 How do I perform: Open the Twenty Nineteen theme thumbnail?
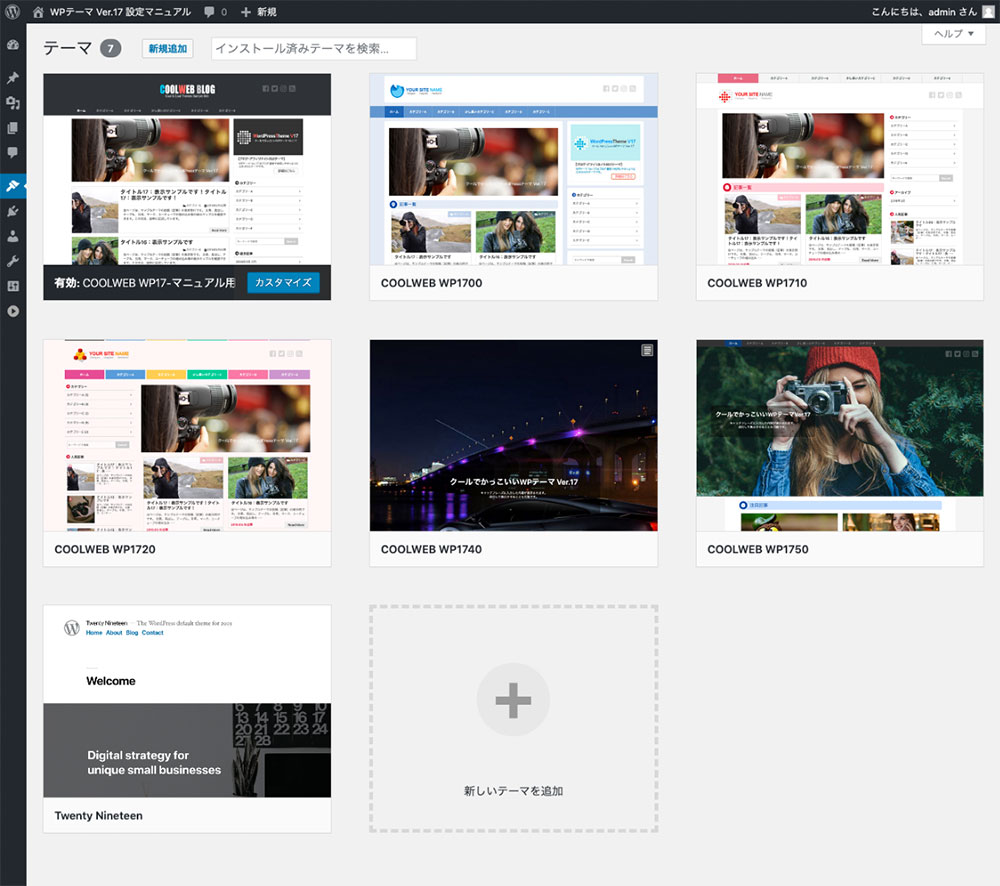(x=187, y=701)
